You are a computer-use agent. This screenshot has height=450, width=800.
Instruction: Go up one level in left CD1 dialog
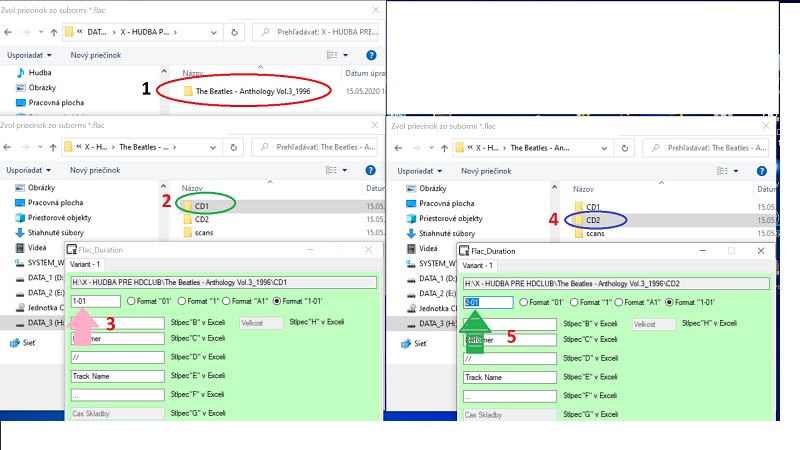coord(53,147)
